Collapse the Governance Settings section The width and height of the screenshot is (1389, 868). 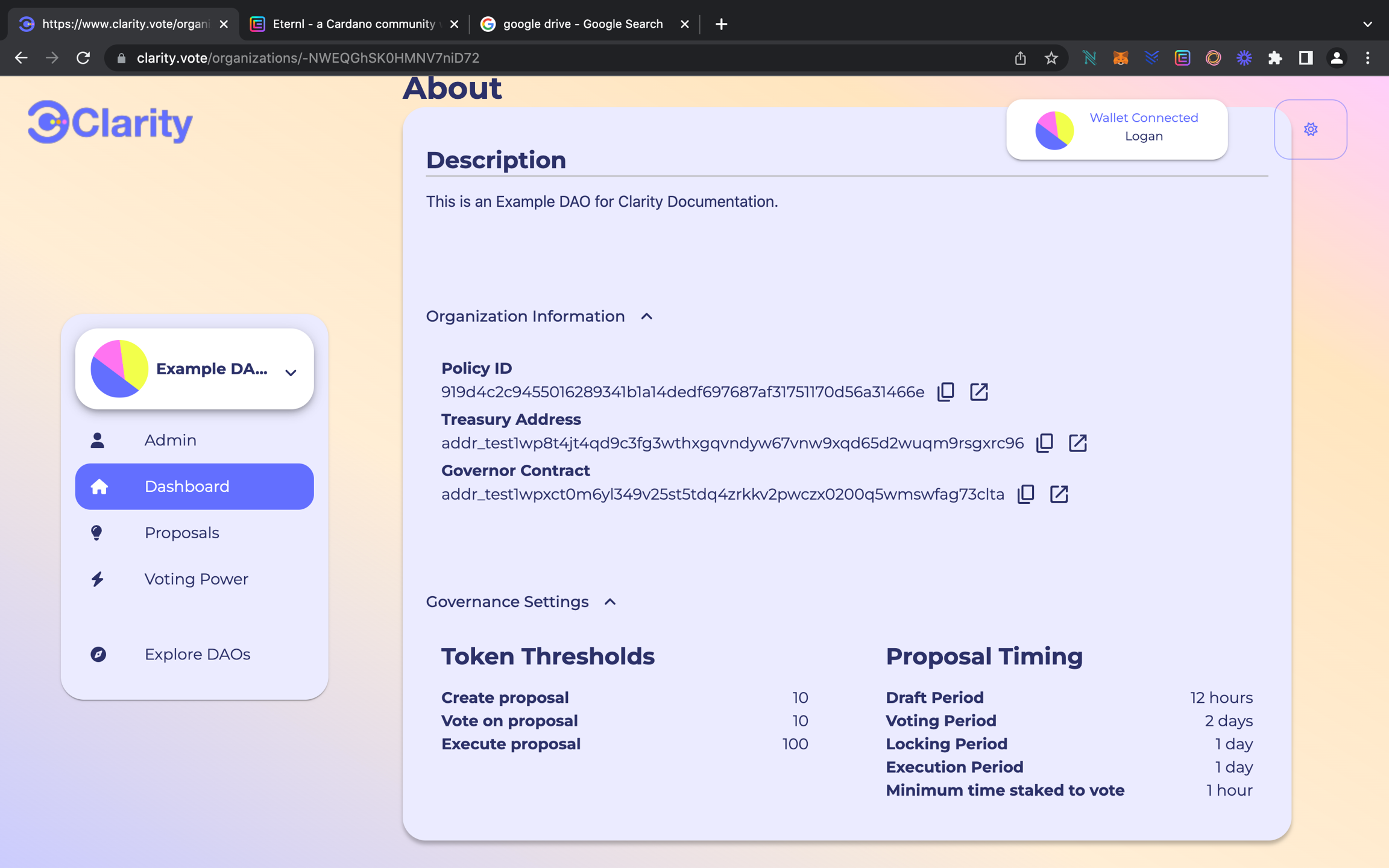pyautogui.click(x=610, y=602)
